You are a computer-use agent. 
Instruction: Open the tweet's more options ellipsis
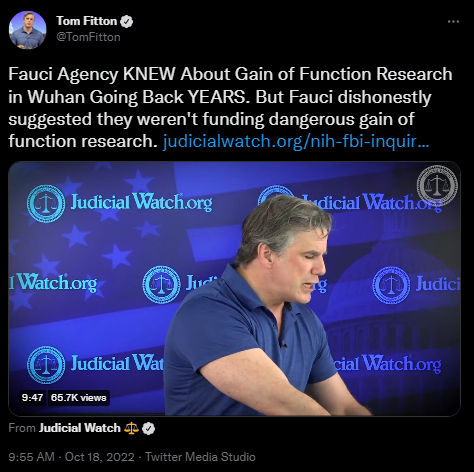coord(453,22)
